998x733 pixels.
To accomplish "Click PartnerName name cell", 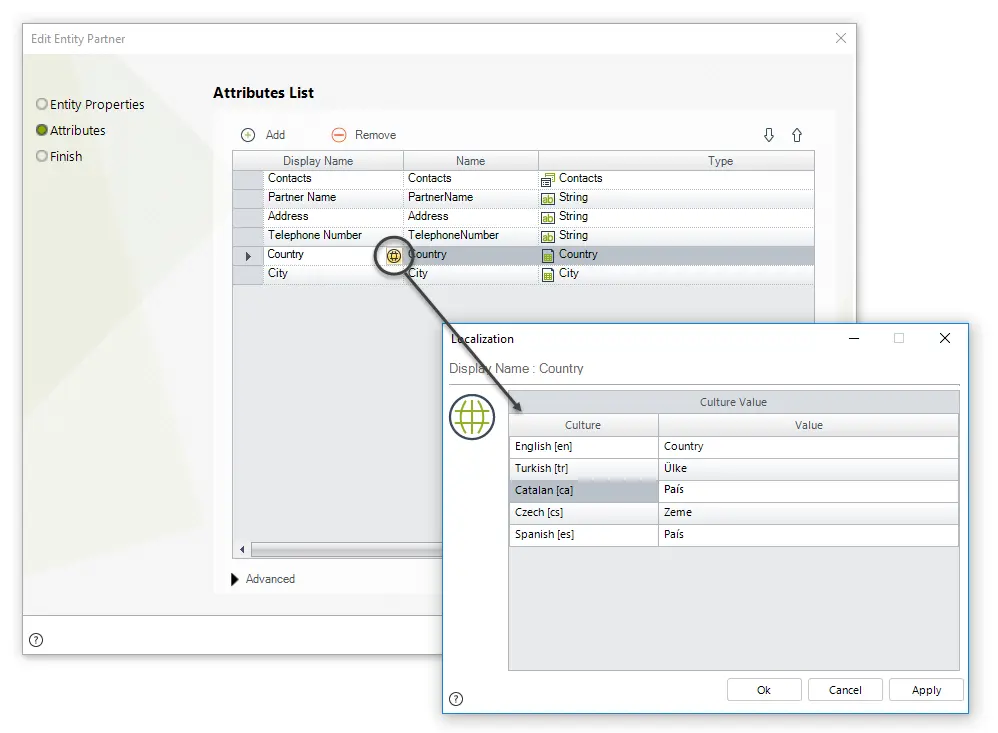I will coord(470,198).
